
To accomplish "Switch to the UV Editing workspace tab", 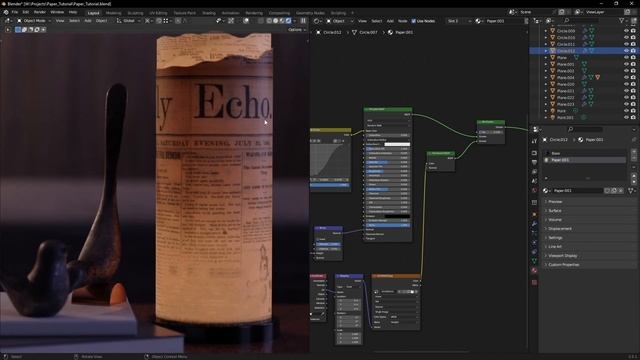I will 158,13.
